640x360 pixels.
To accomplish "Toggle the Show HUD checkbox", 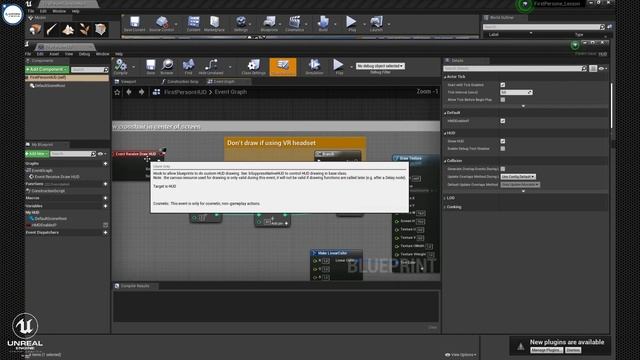I will (x=503, y=141).
